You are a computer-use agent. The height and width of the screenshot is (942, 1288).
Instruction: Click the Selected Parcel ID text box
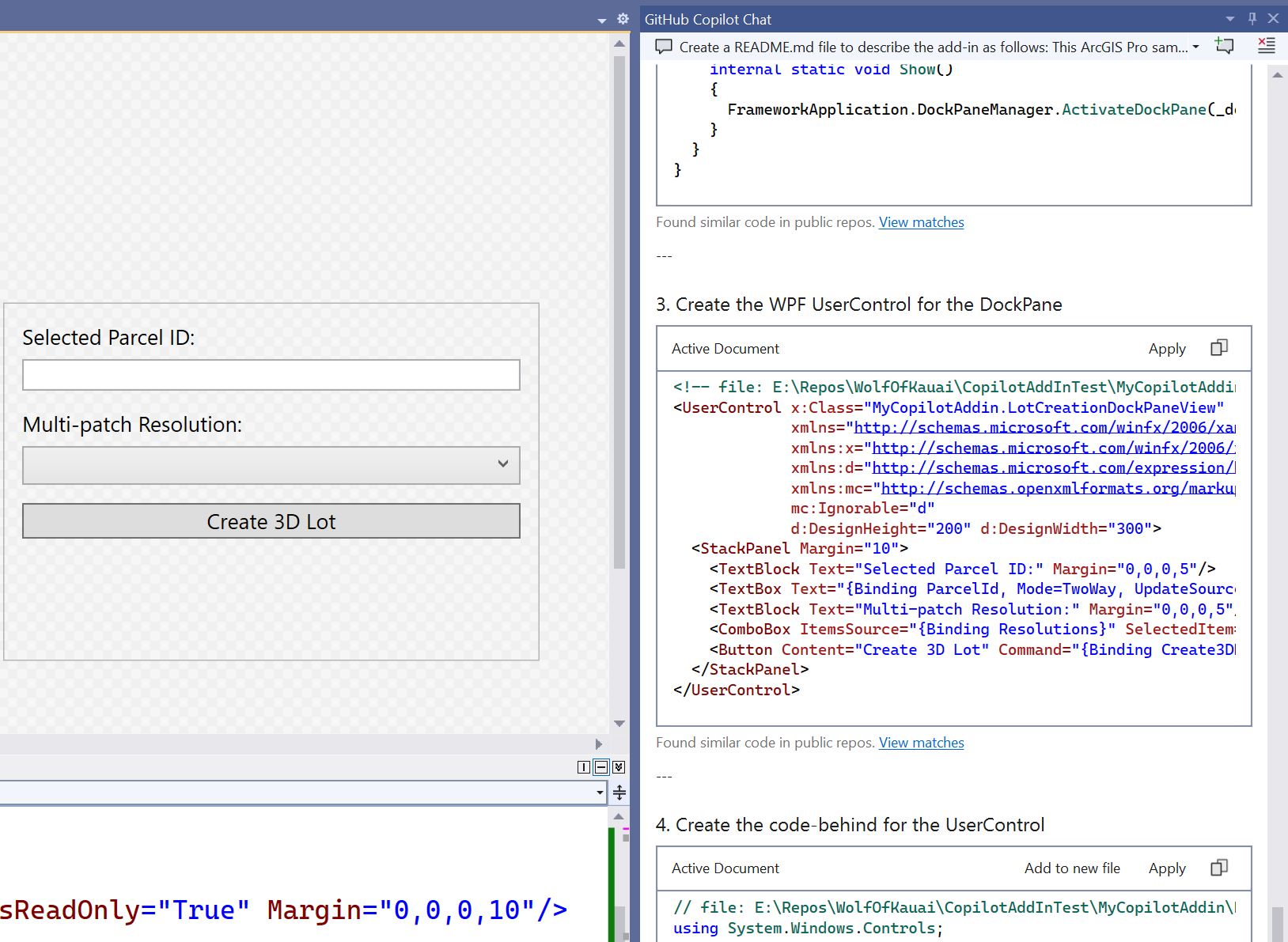click(271, 375)
